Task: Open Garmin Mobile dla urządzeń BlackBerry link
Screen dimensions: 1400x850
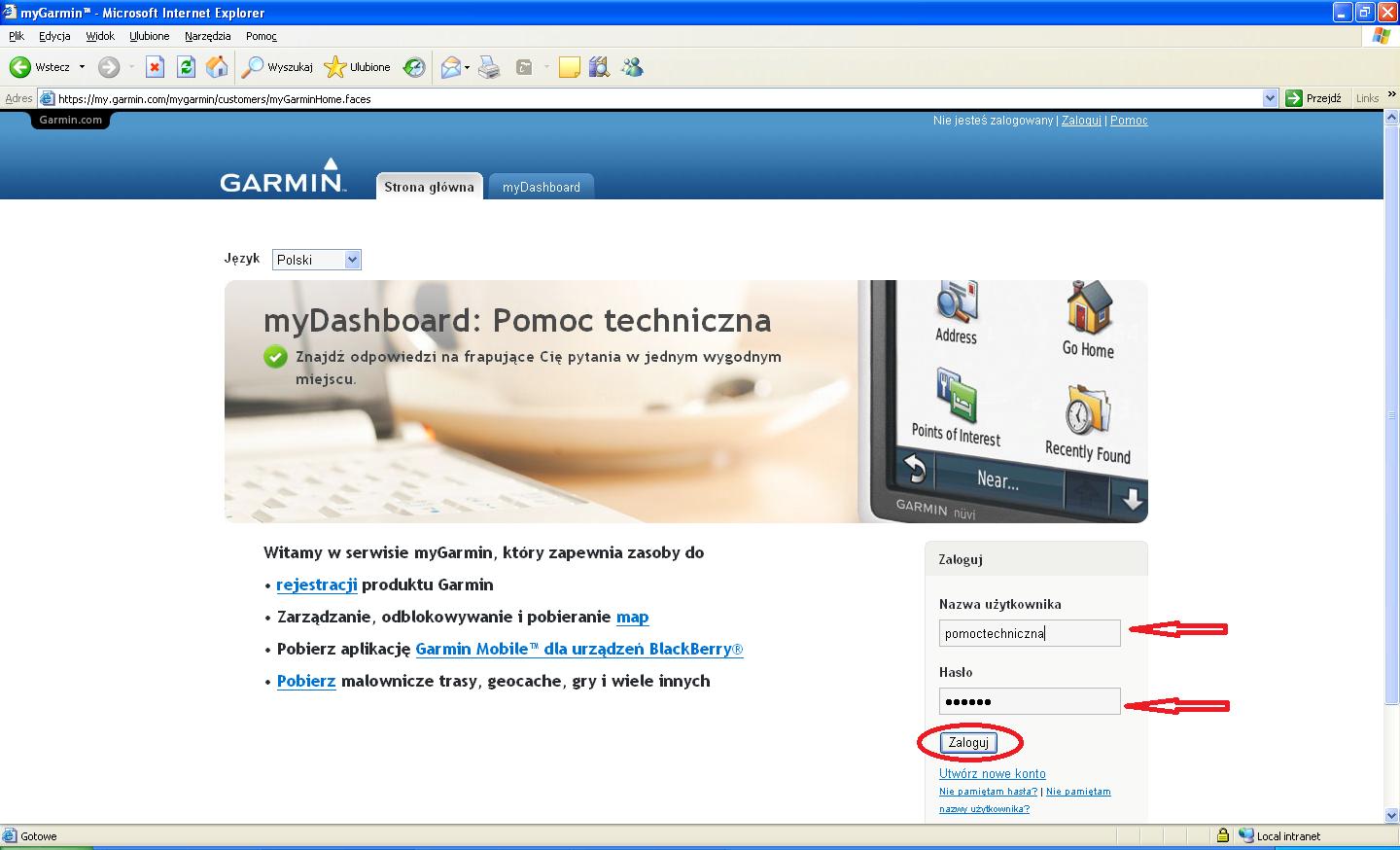Action: (579, 649)
